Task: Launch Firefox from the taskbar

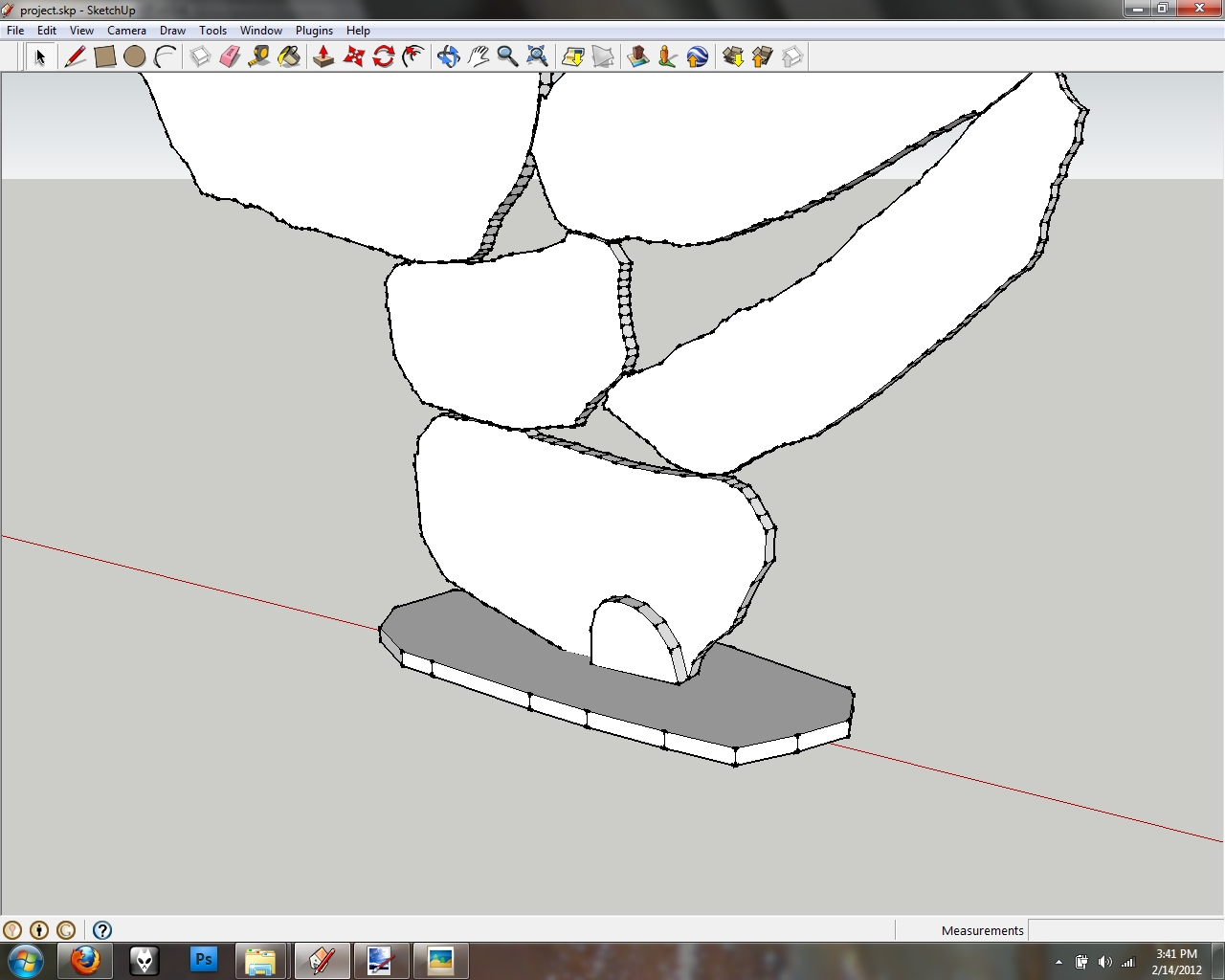Action: [85, 961]
